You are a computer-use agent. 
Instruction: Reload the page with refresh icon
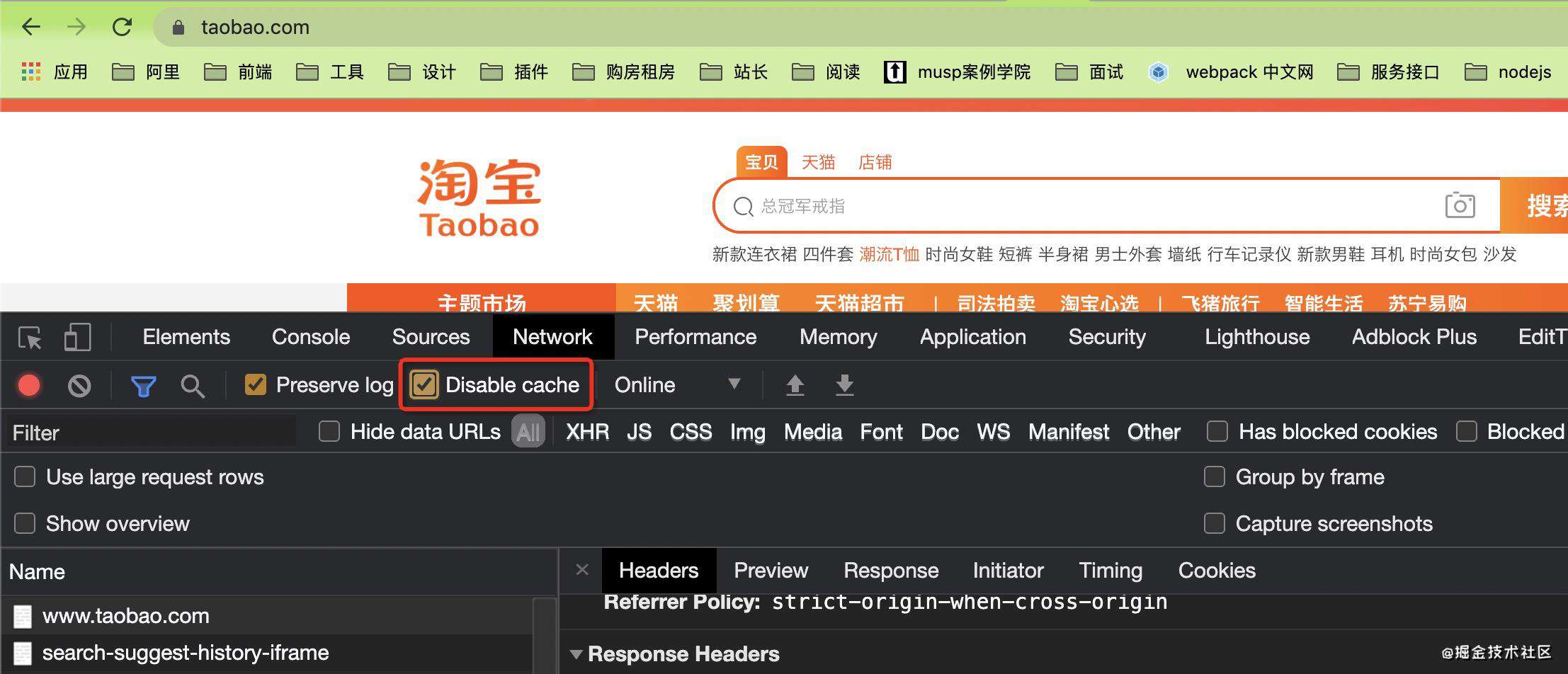123,27
